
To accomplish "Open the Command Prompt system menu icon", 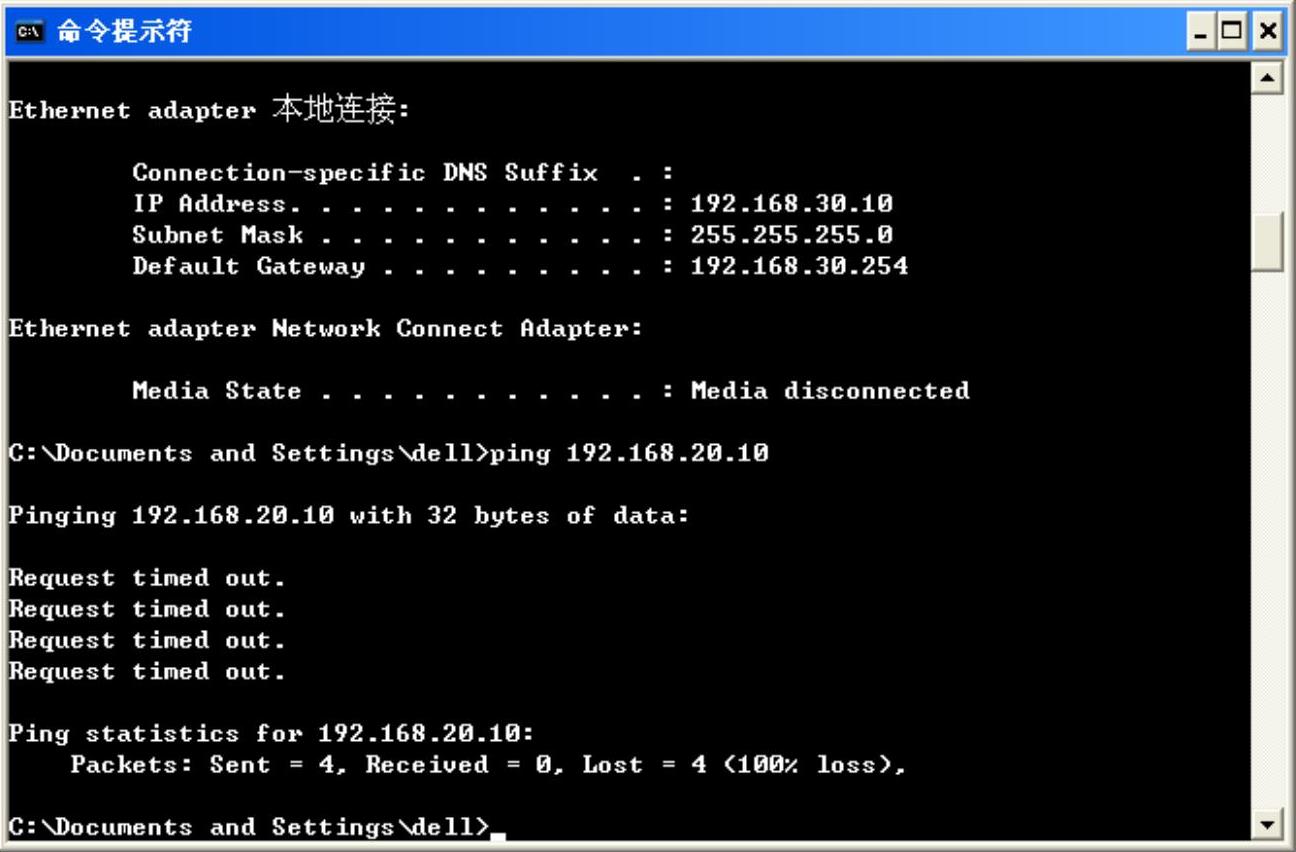I will coord(22,31).
